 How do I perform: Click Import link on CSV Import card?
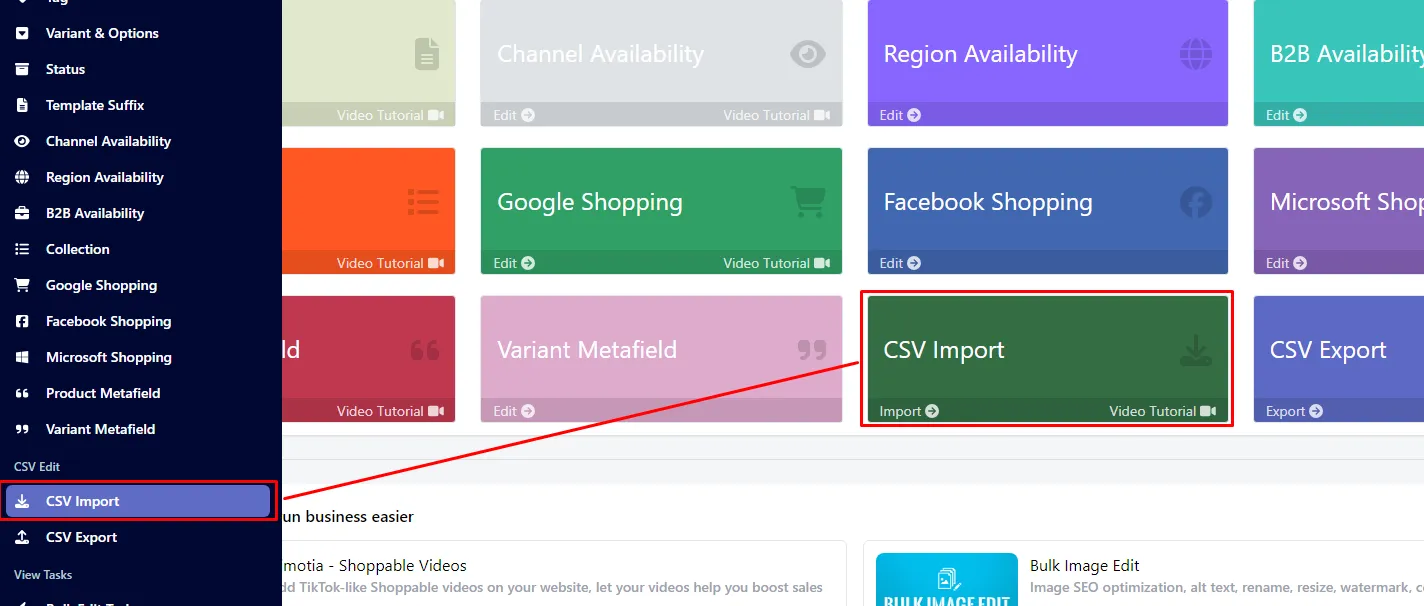pos(909,411)
